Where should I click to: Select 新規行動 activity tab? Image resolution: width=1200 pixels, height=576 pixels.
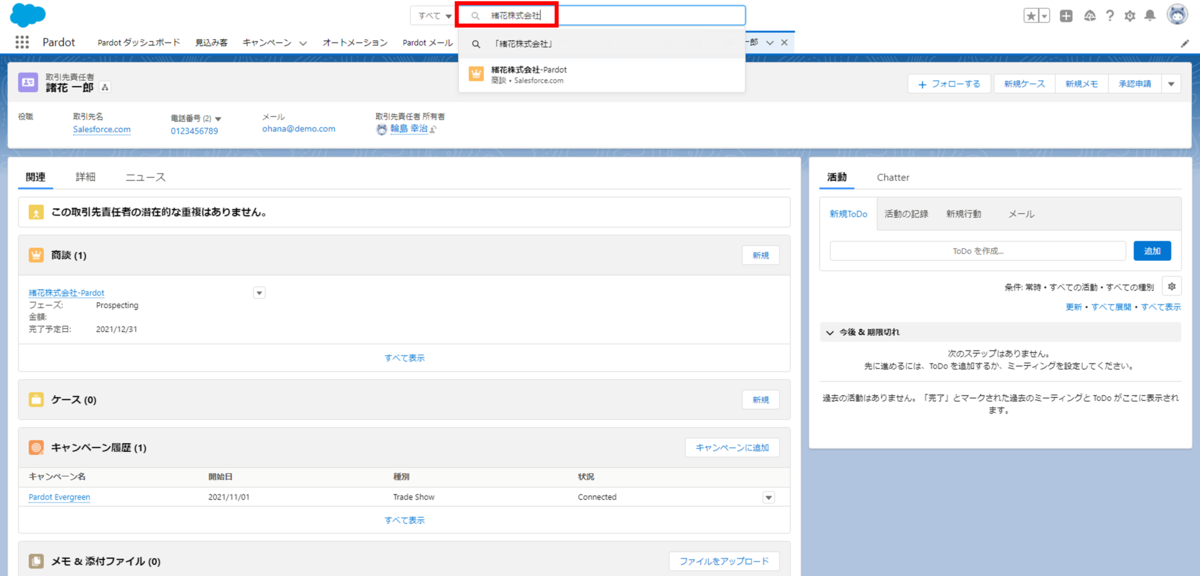pyautogui.click(x=963, y=214)
